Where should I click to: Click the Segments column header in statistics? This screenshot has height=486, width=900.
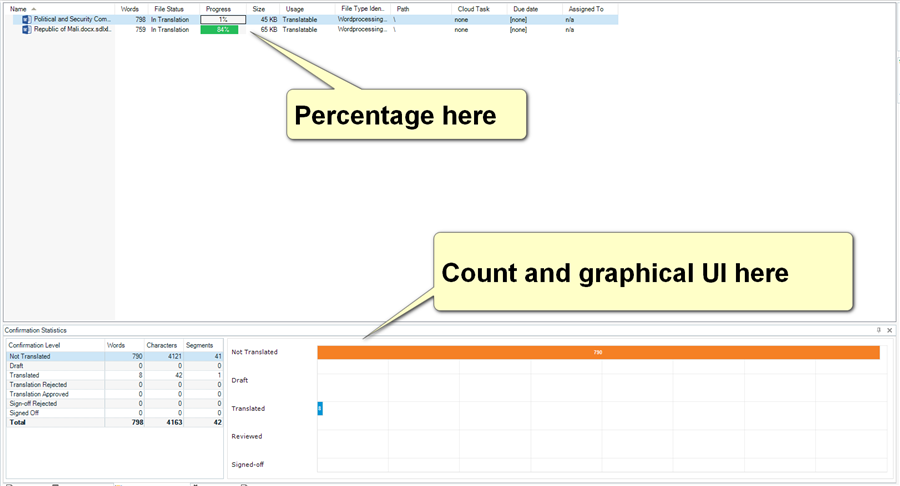[199, 345]
